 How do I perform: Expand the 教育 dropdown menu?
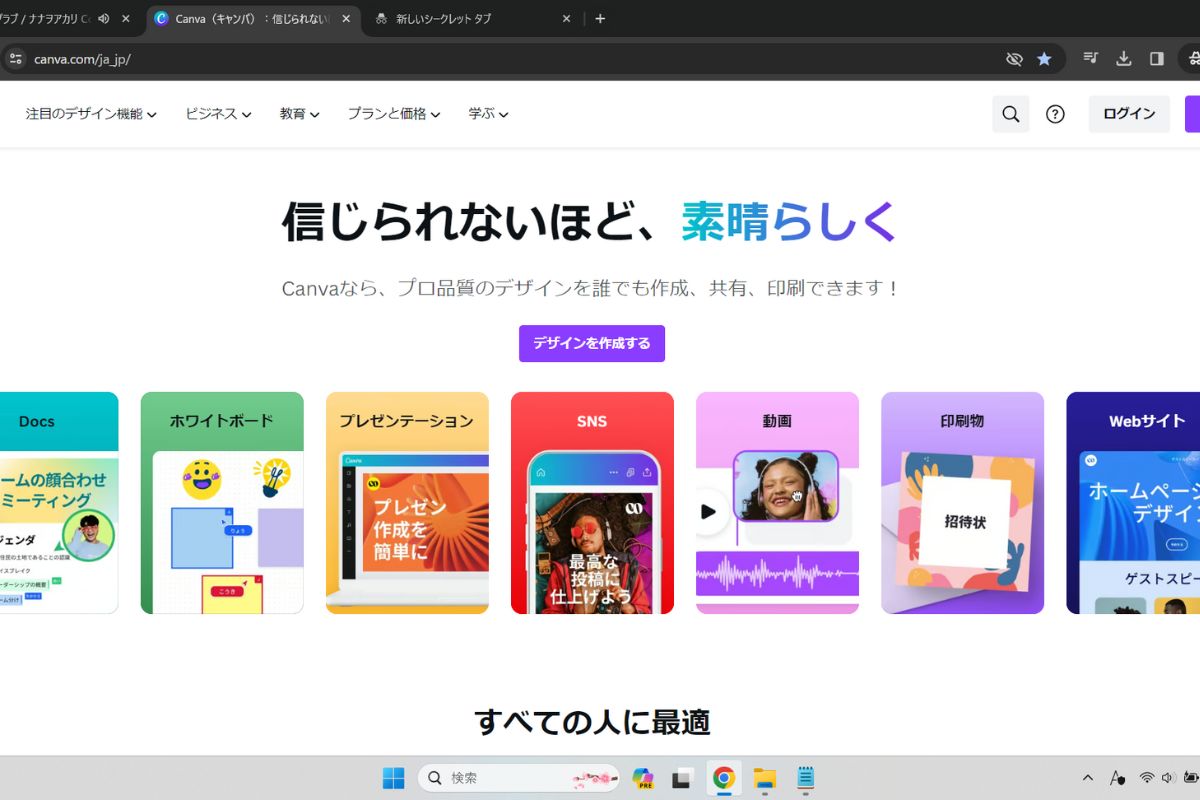(x=300, y=114)
